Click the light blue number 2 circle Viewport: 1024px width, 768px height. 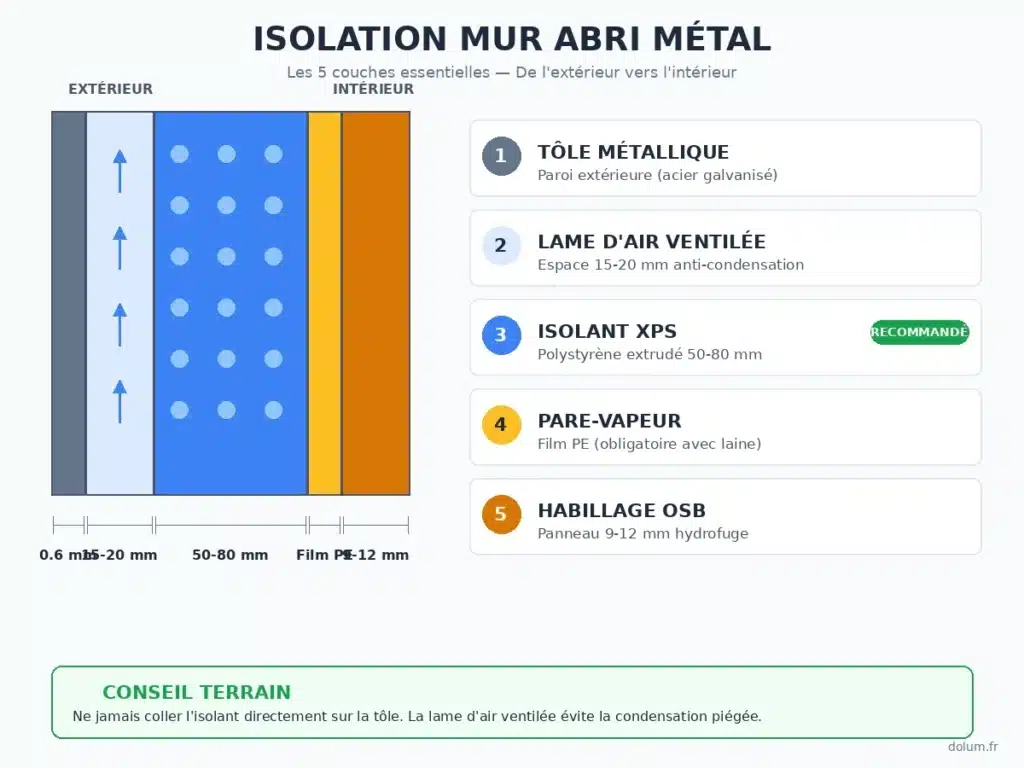coord(502,246)
